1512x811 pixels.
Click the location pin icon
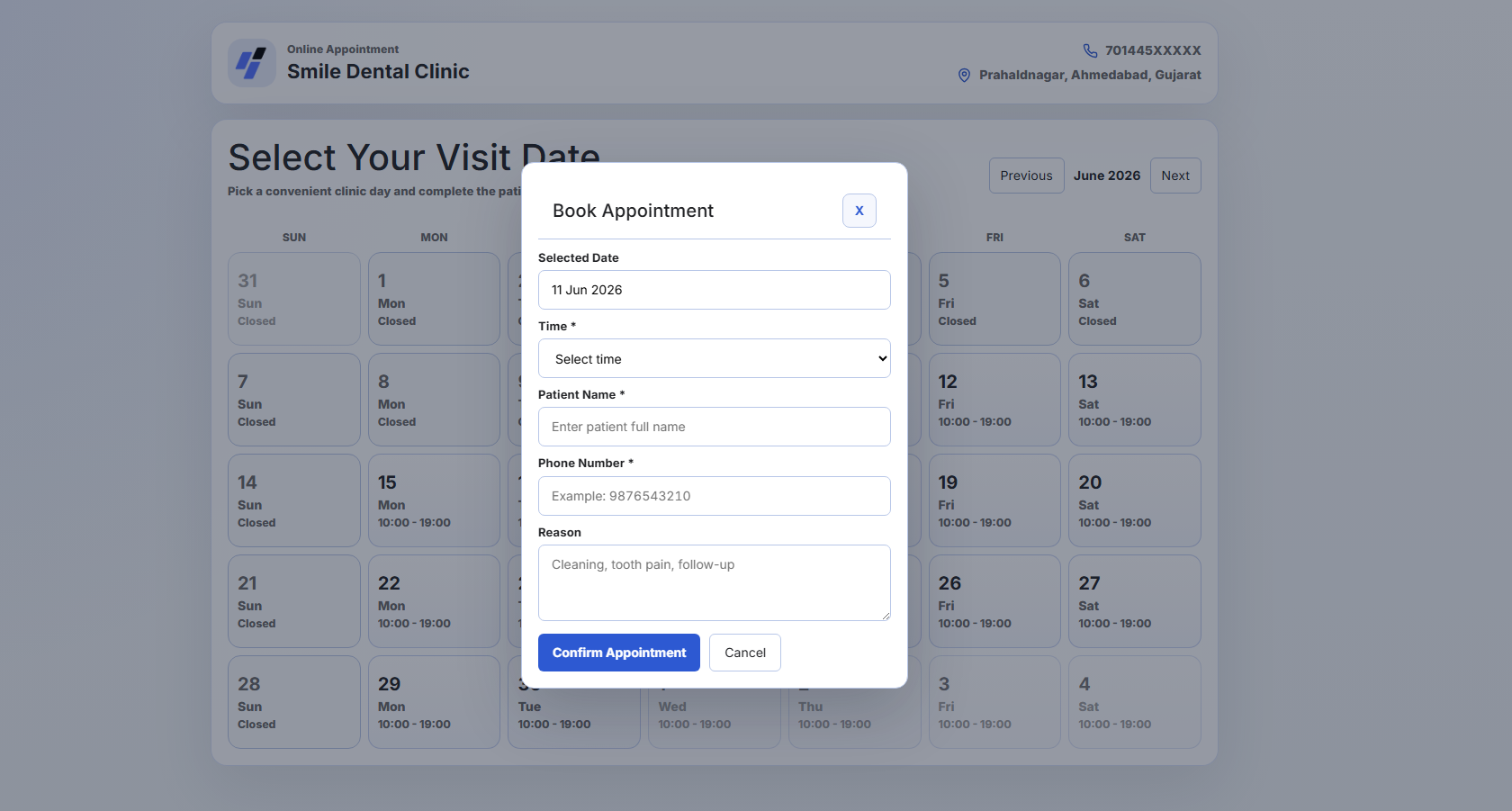[964, 76]
